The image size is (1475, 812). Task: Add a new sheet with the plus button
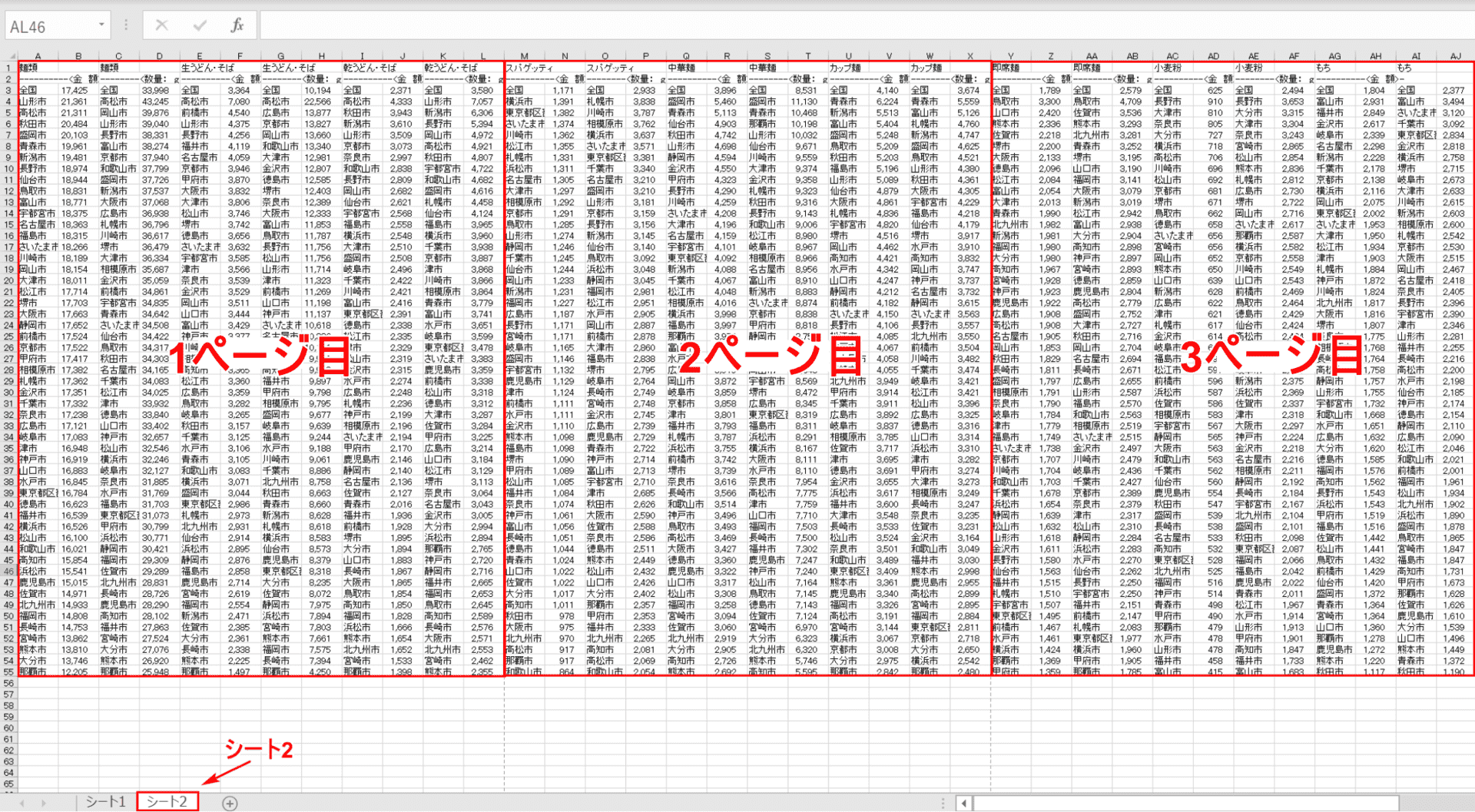pyautogui.click(x=230, y=803)
